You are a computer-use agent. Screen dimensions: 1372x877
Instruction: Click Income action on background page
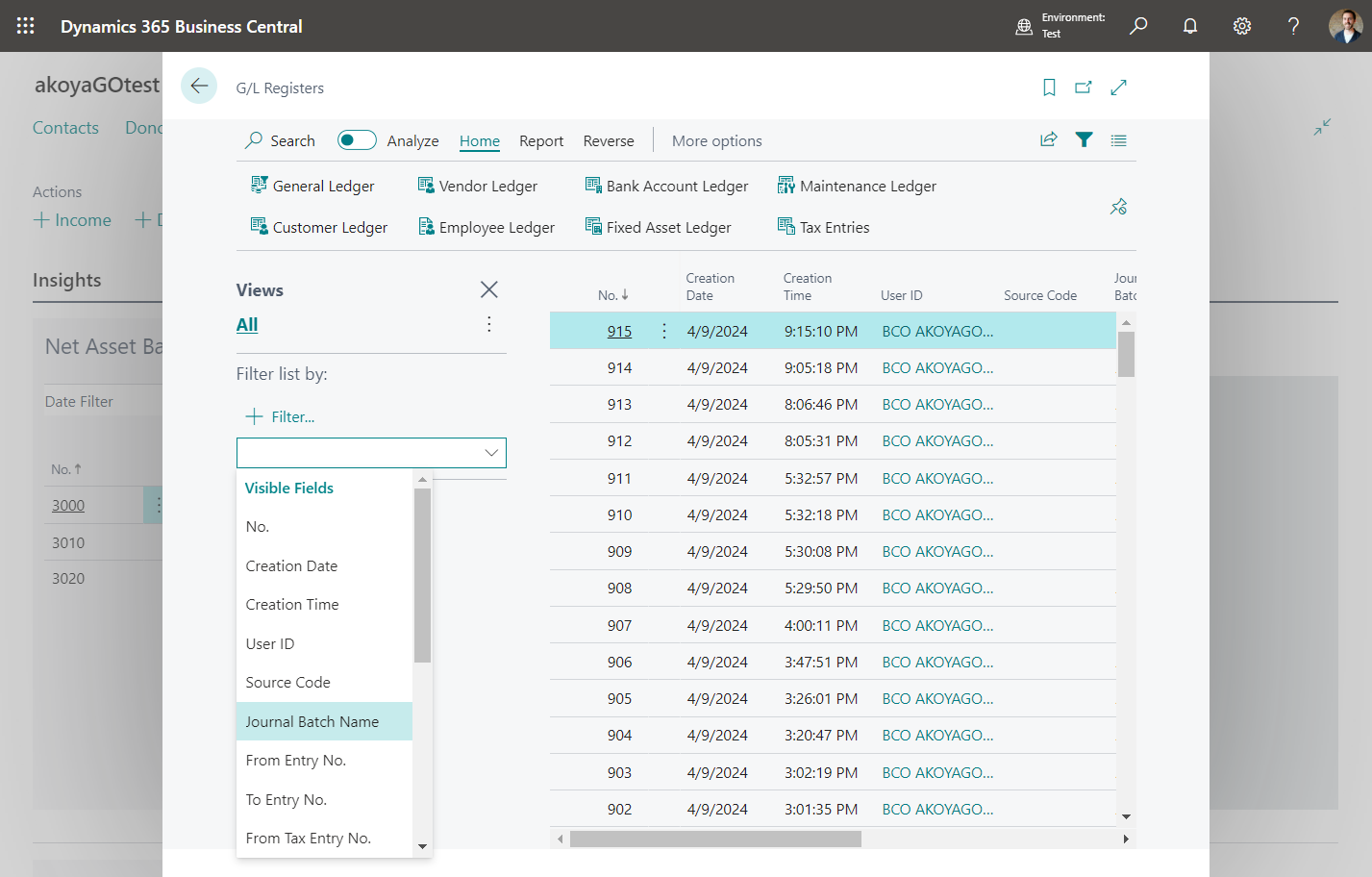click(72, 220)
